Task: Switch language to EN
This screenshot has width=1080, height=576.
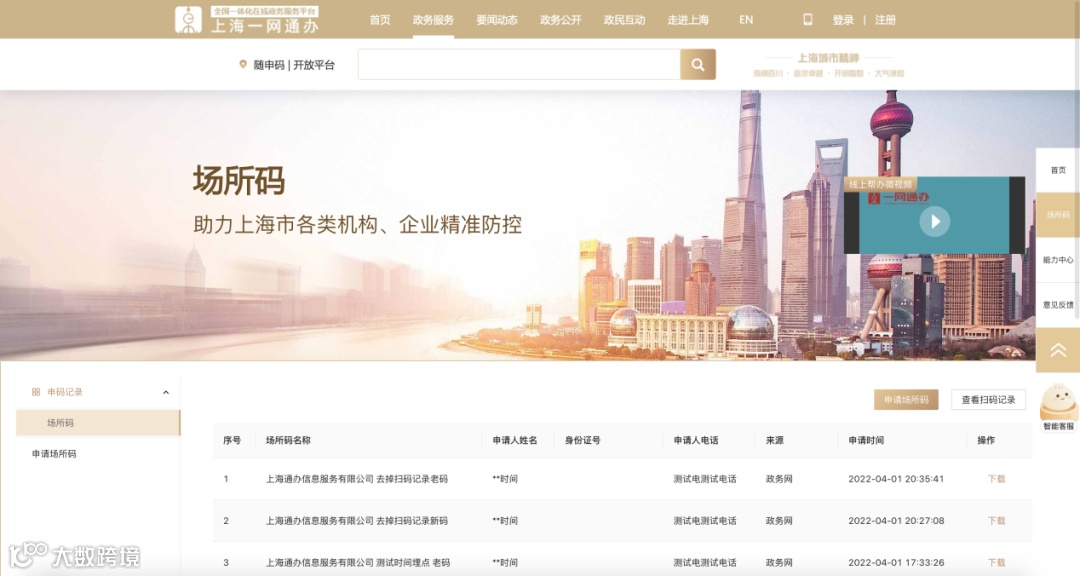Action: pos(746,20)
